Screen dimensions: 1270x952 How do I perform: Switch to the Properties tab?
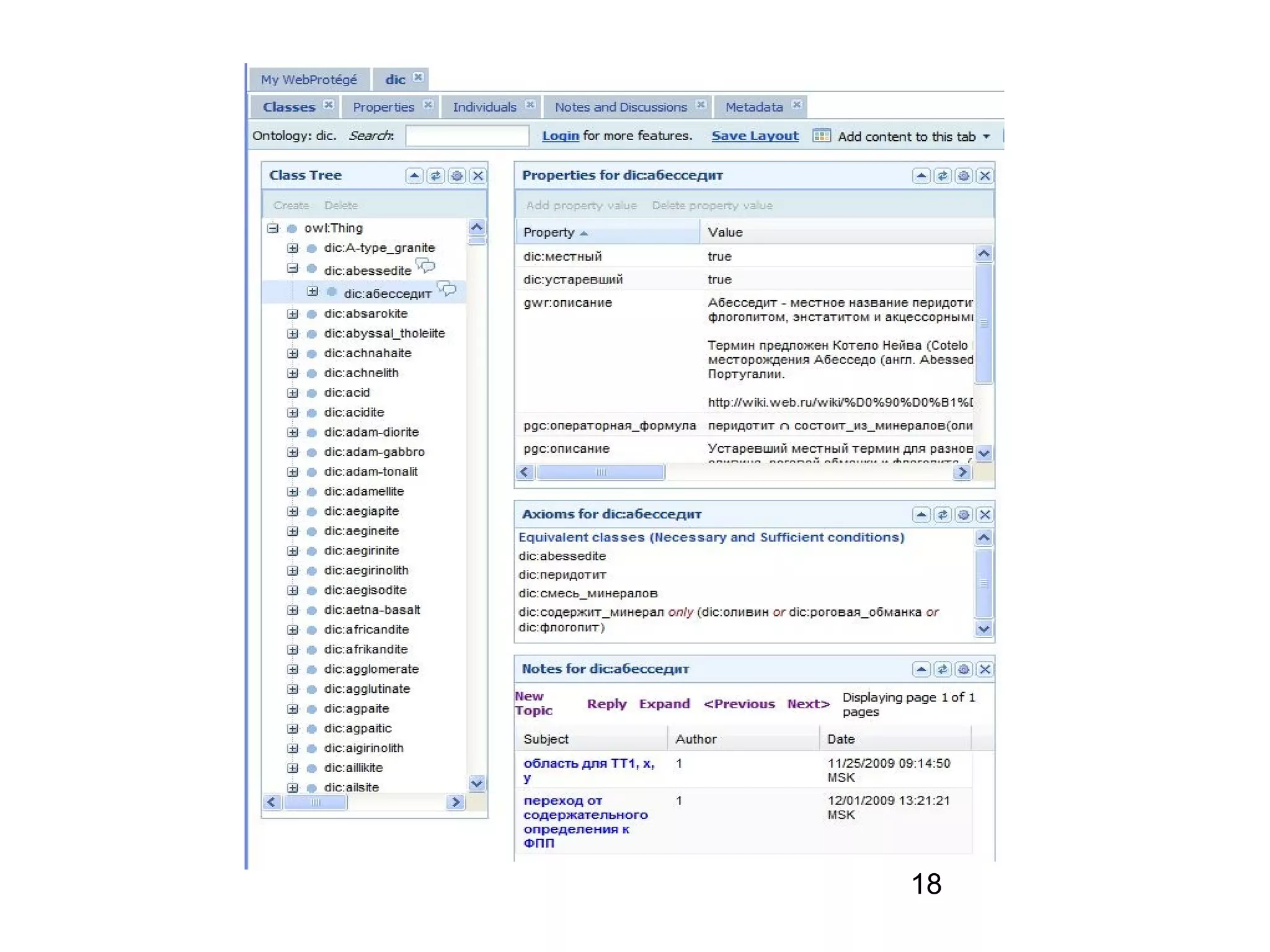tap(383, 107)
